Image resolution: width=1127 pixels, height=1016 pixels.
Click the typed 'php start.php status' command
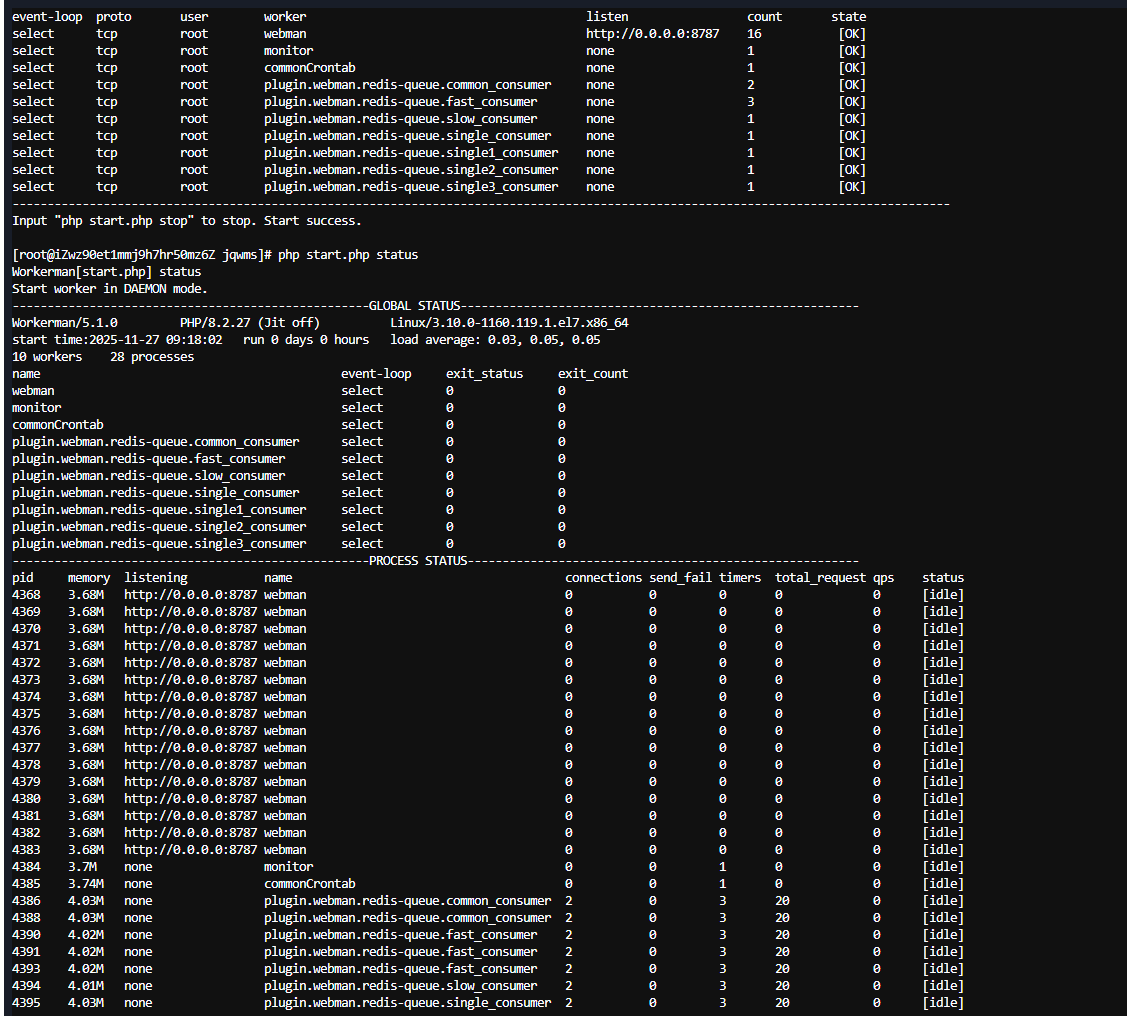(x=348, y=255)
